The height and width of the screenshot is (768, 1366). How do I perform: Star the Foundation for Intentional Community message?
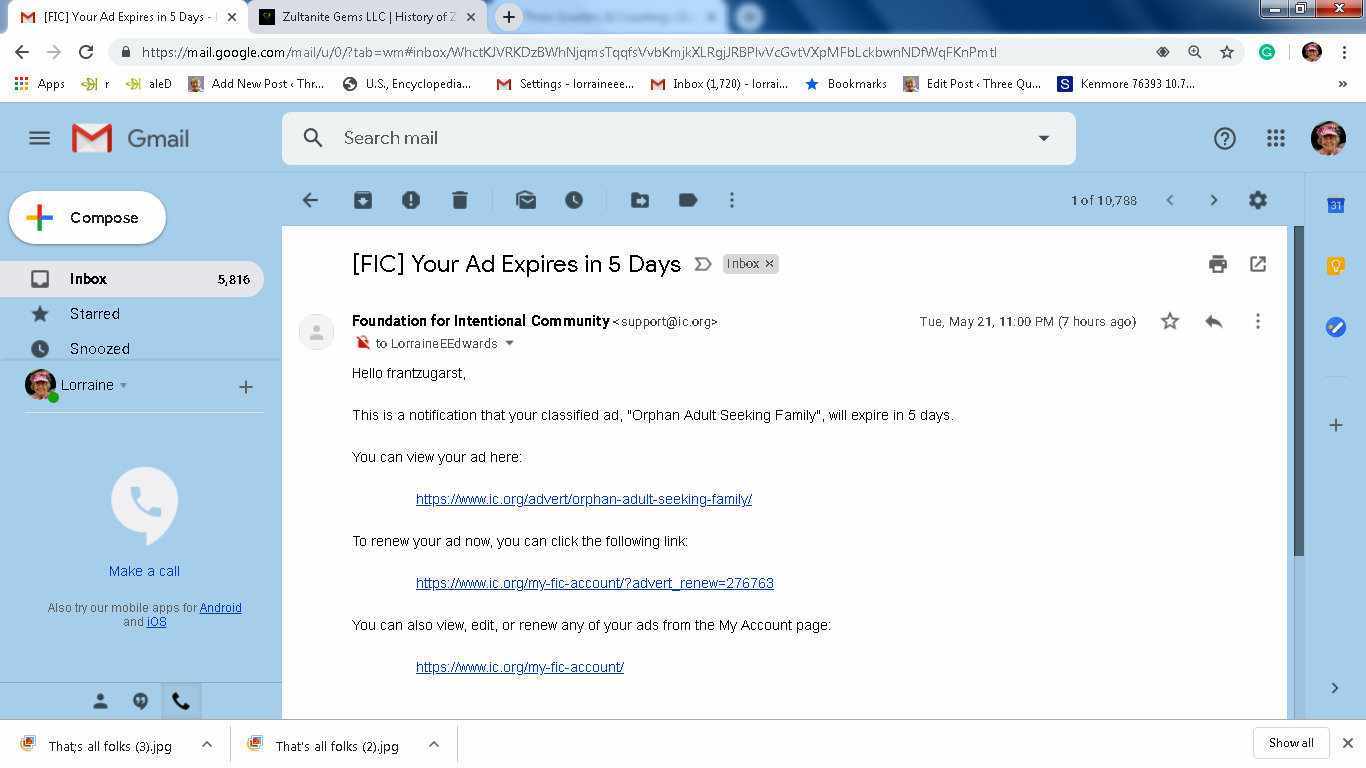click(x=1170, y=321)
